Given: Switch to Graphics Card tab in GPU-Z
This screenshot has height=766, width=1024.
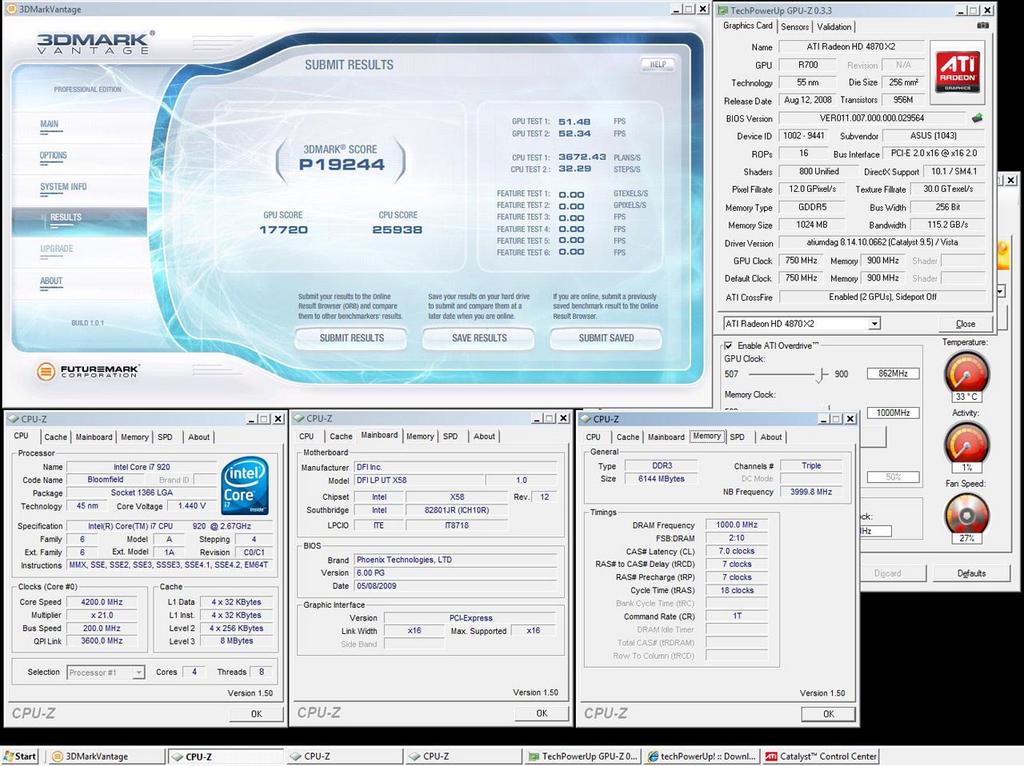Looking at the screenshot, I should [x=748, y=25].
